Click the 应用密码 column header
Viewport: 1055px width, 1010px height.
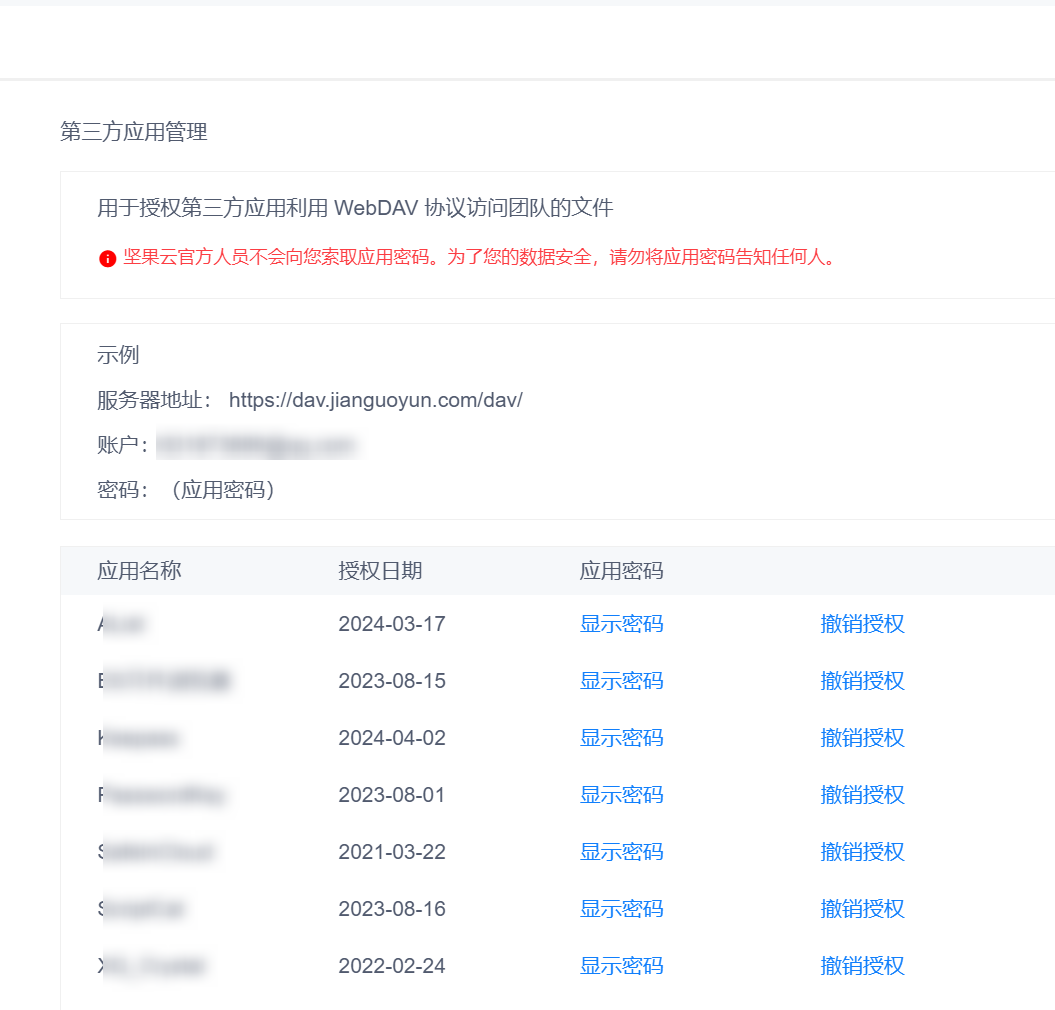pos(621,571)
